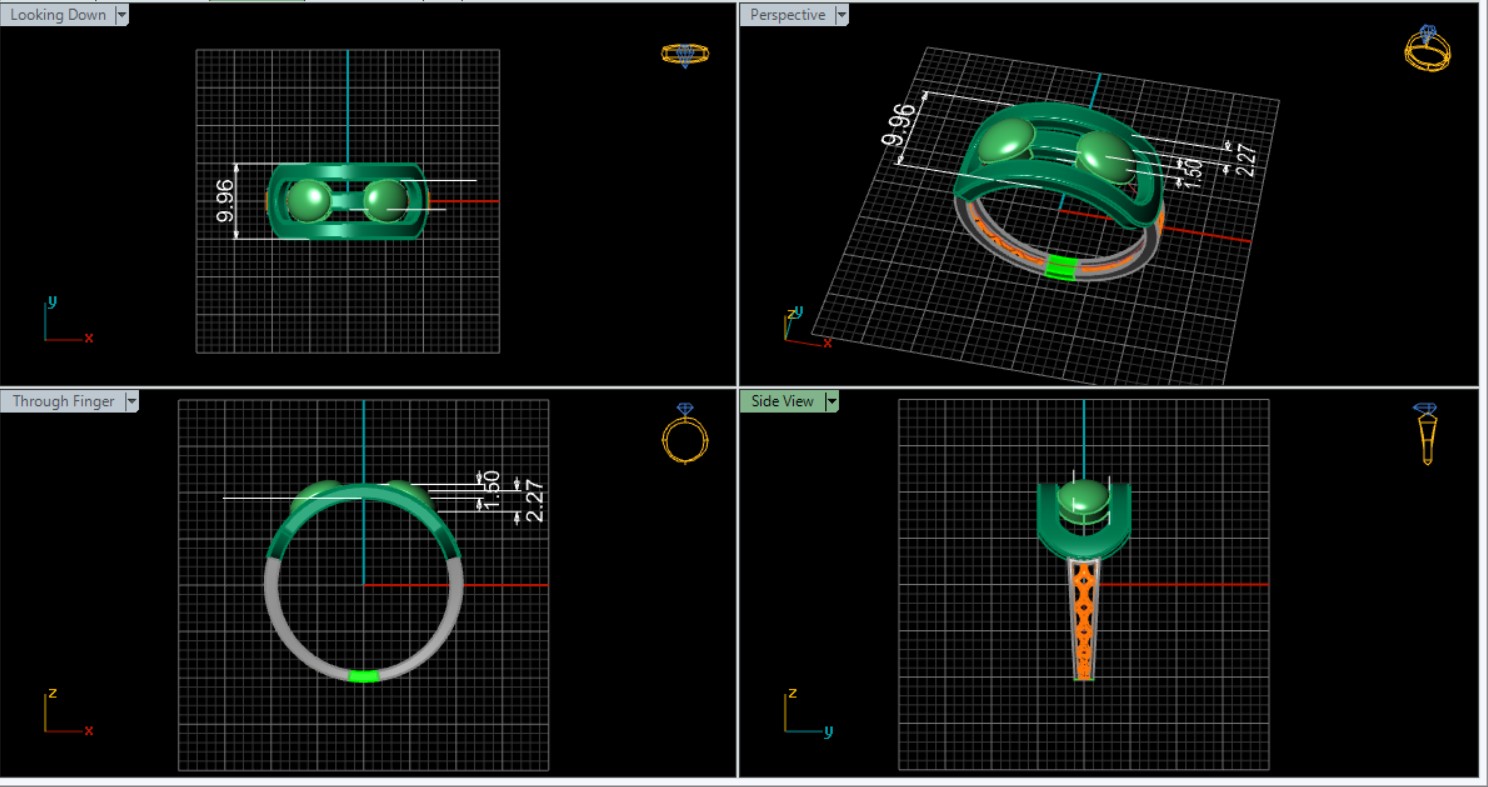Click the axis indicator in Side View viewport

pyautogui.click(x=805, y=712)
